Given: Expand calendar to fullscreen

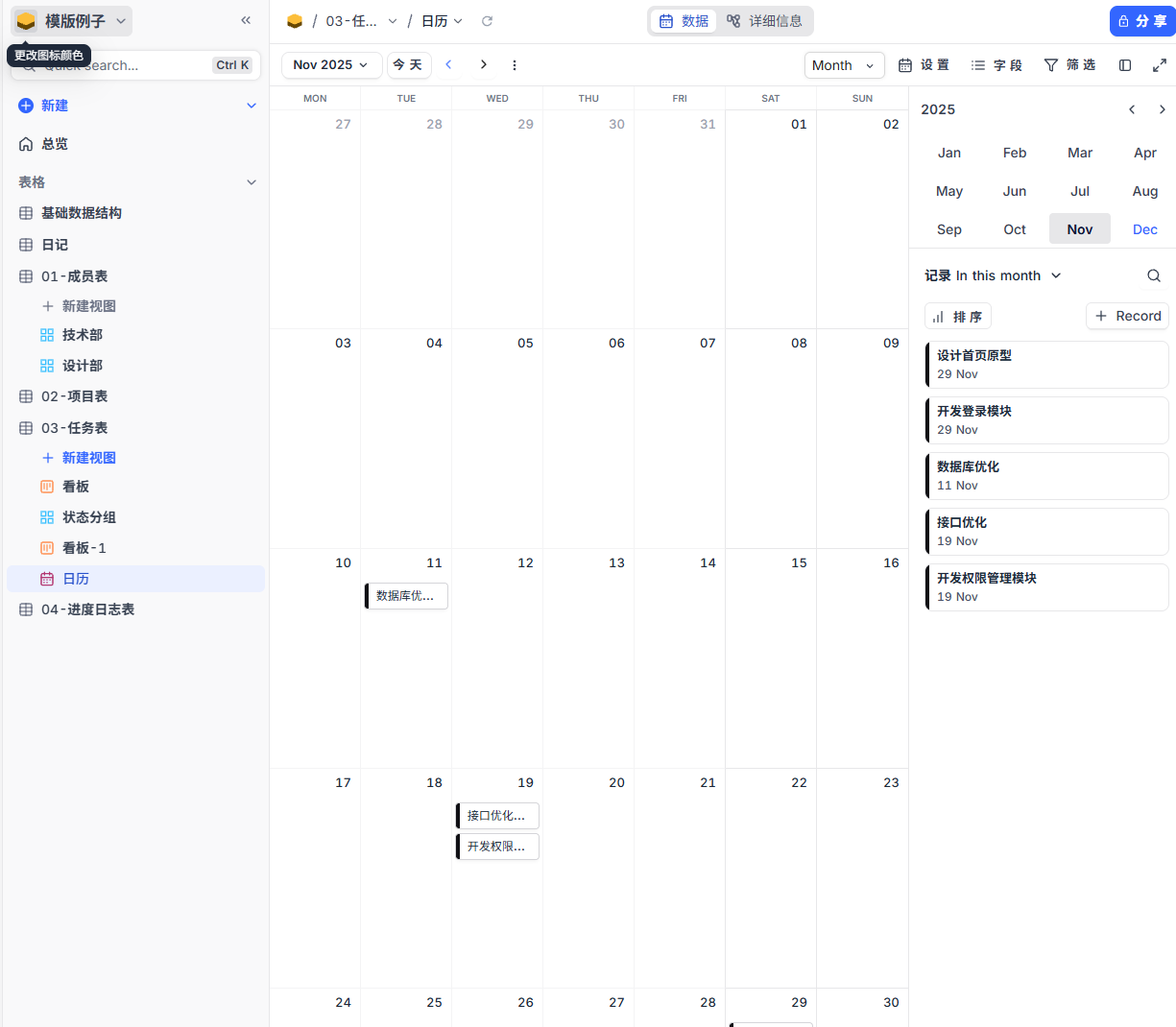Looking at the screenshot, I should click(1160, 65).
